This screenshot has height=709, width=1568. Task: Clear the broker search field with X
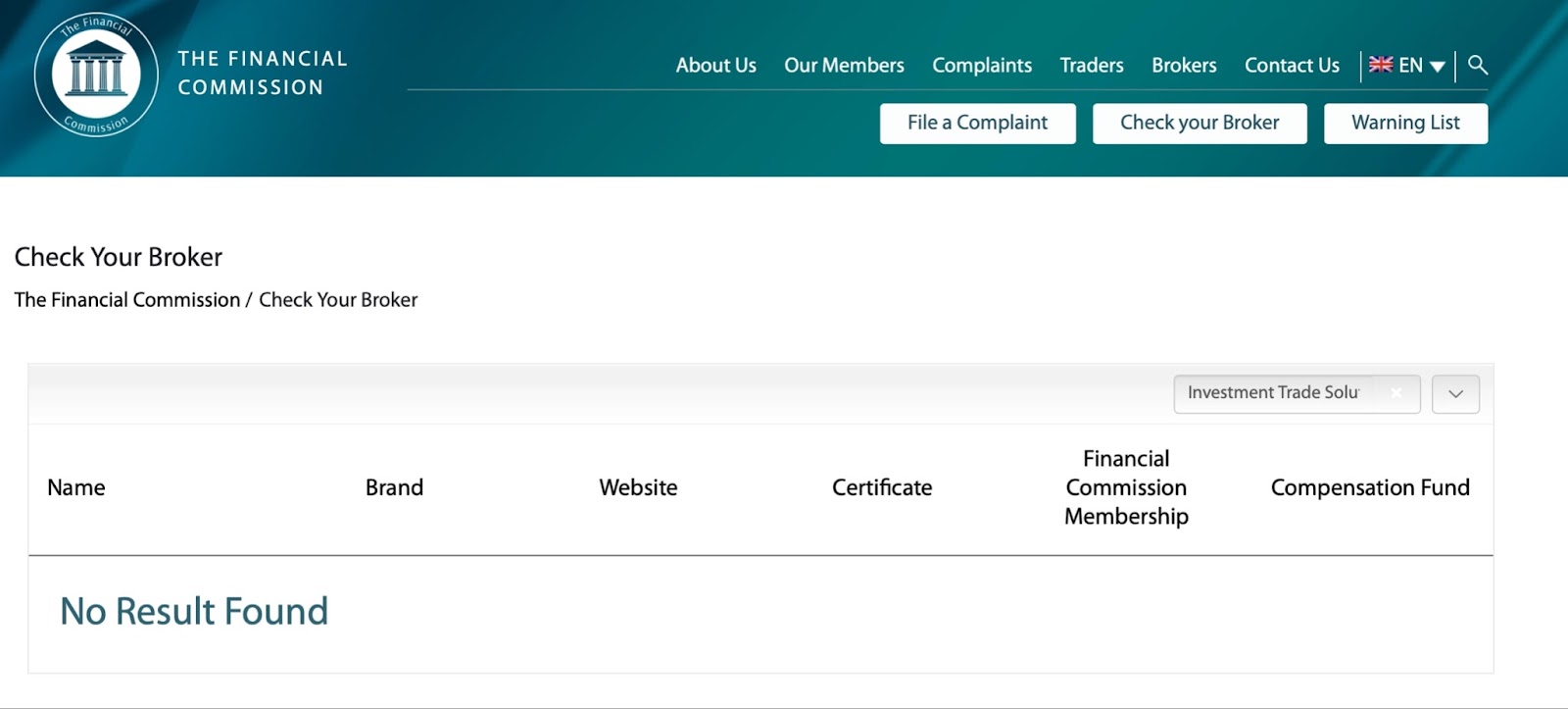click(1396, 393)
